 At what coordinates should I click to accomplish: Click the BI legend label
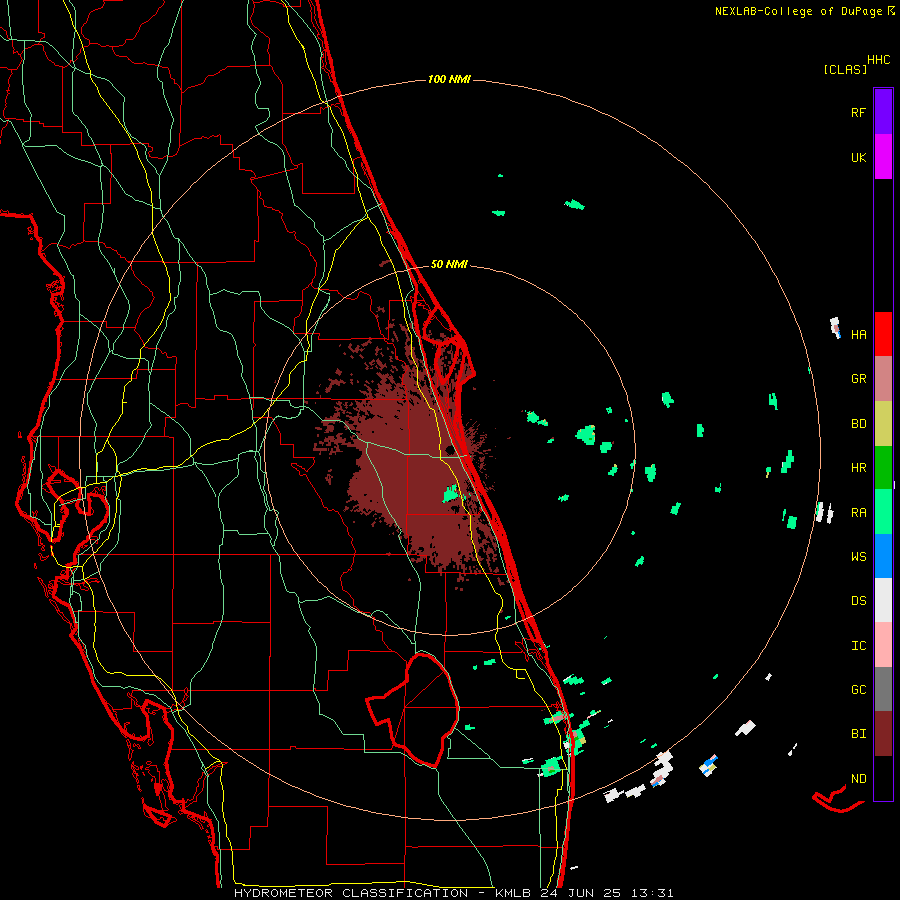pyautogui.click(x=858, y=734)
